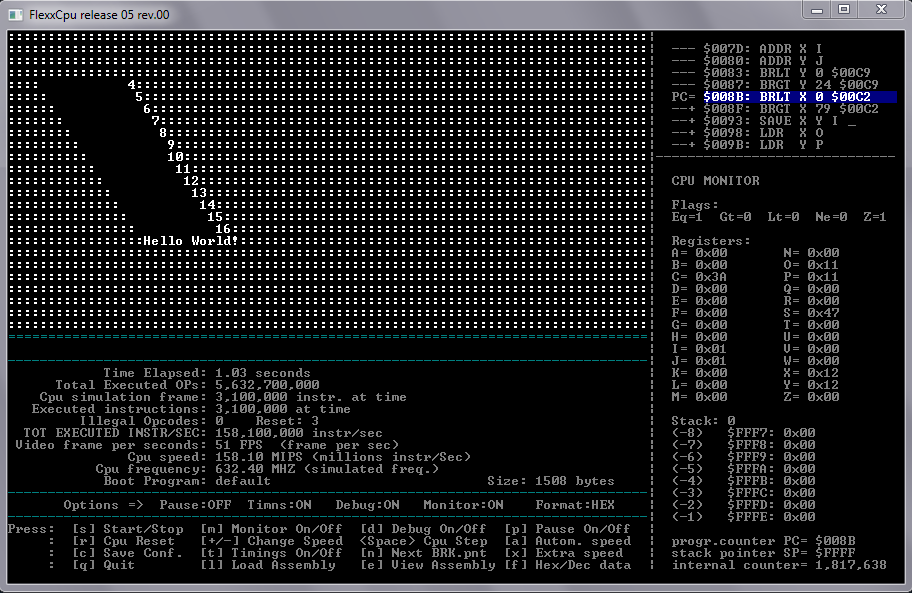Click the <Space> Cpu Step command

click(423, 541)
